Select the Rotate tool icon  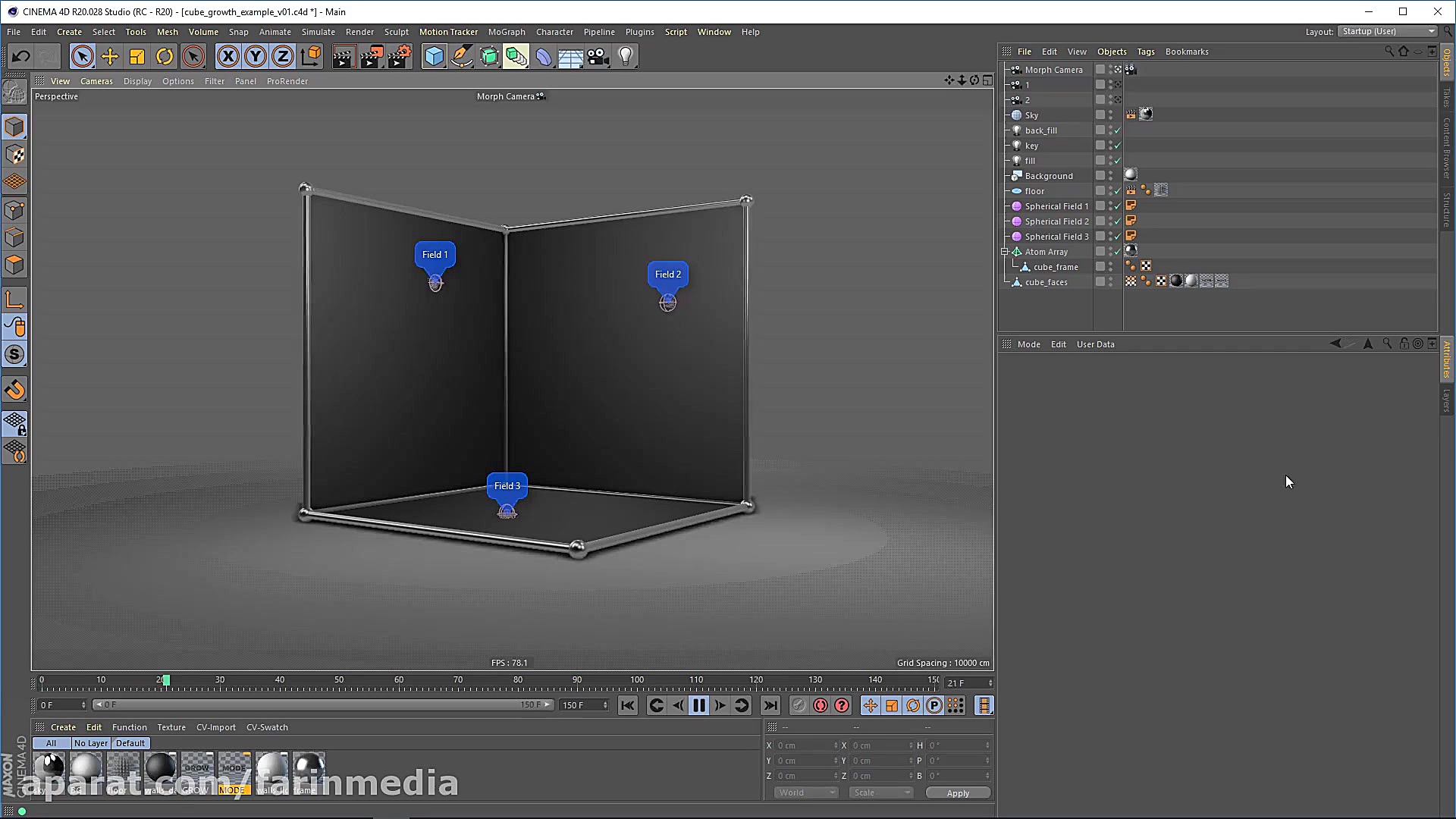(x=165, y=57)
